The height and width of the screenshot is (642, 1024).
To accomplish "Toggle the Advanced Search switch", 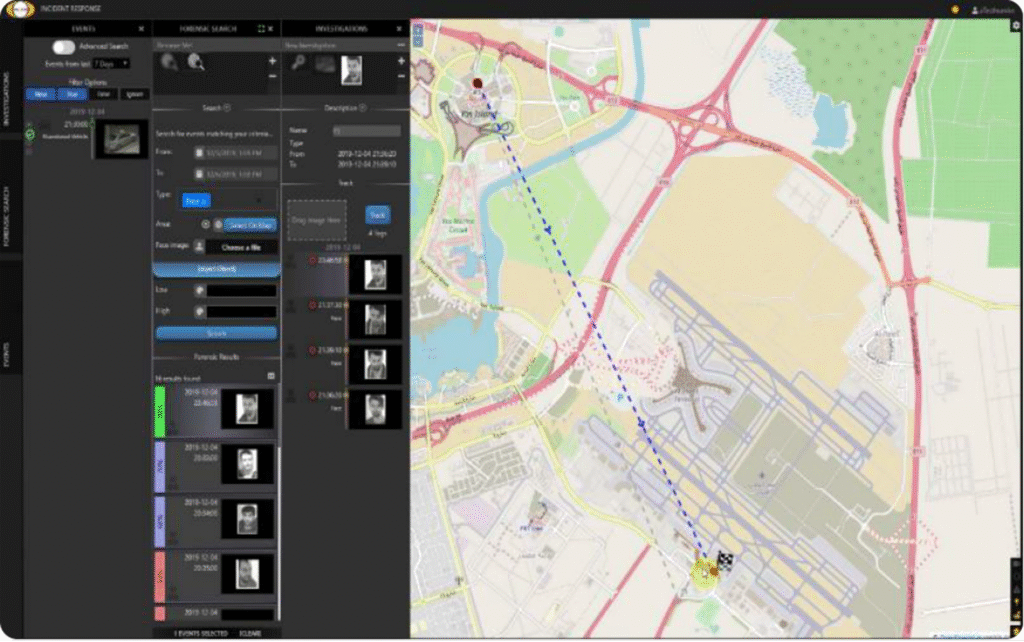I will (x=64, y=46).
